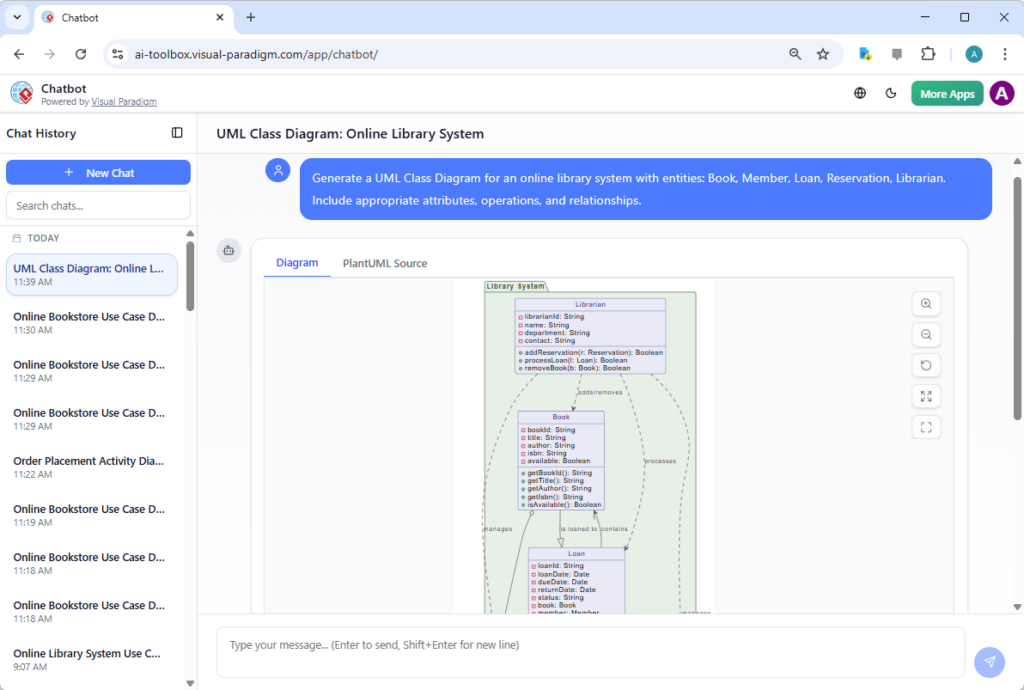Viewport: 1024px width, 690px height.
Task: Reset the diagram view
Action: click(926, 365)
